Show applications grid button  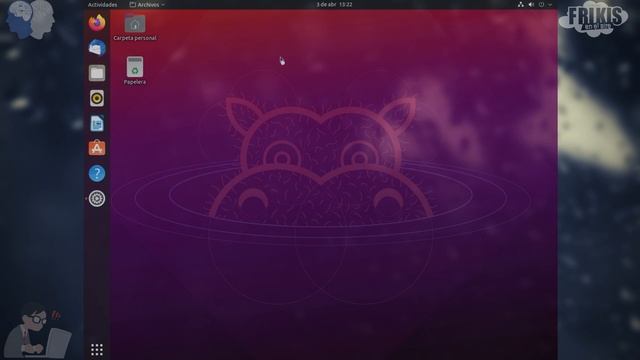97,350
